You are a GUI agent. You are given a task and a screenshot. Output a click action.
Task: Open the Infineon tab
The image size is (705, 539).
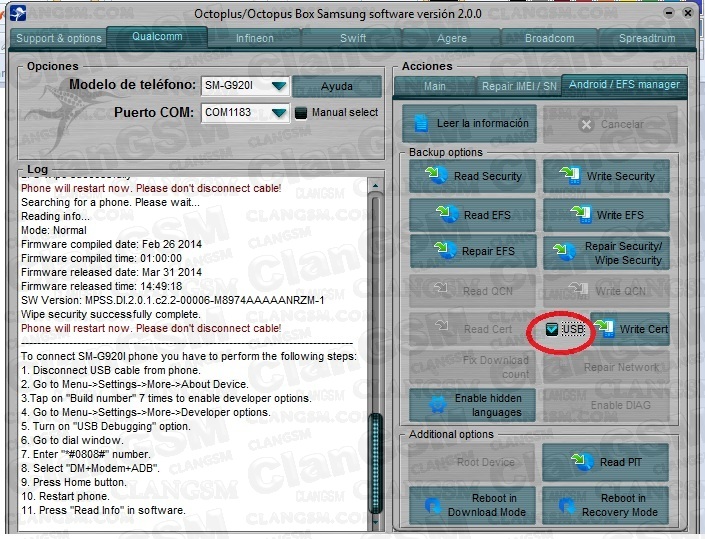[x=254, y=38]
